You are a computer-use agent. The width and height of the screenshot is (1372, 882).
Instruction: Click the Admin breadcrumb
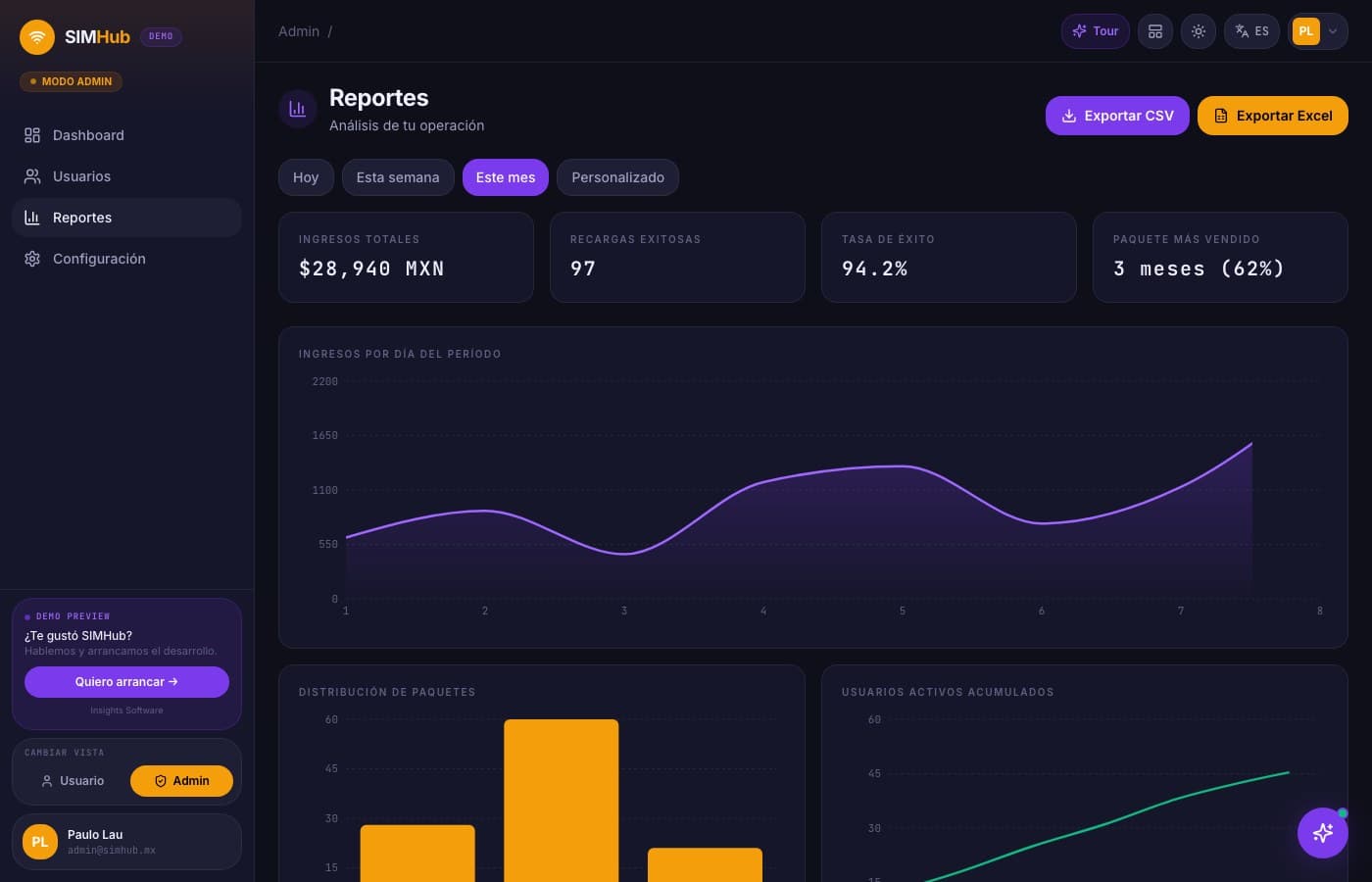[299, 31]
